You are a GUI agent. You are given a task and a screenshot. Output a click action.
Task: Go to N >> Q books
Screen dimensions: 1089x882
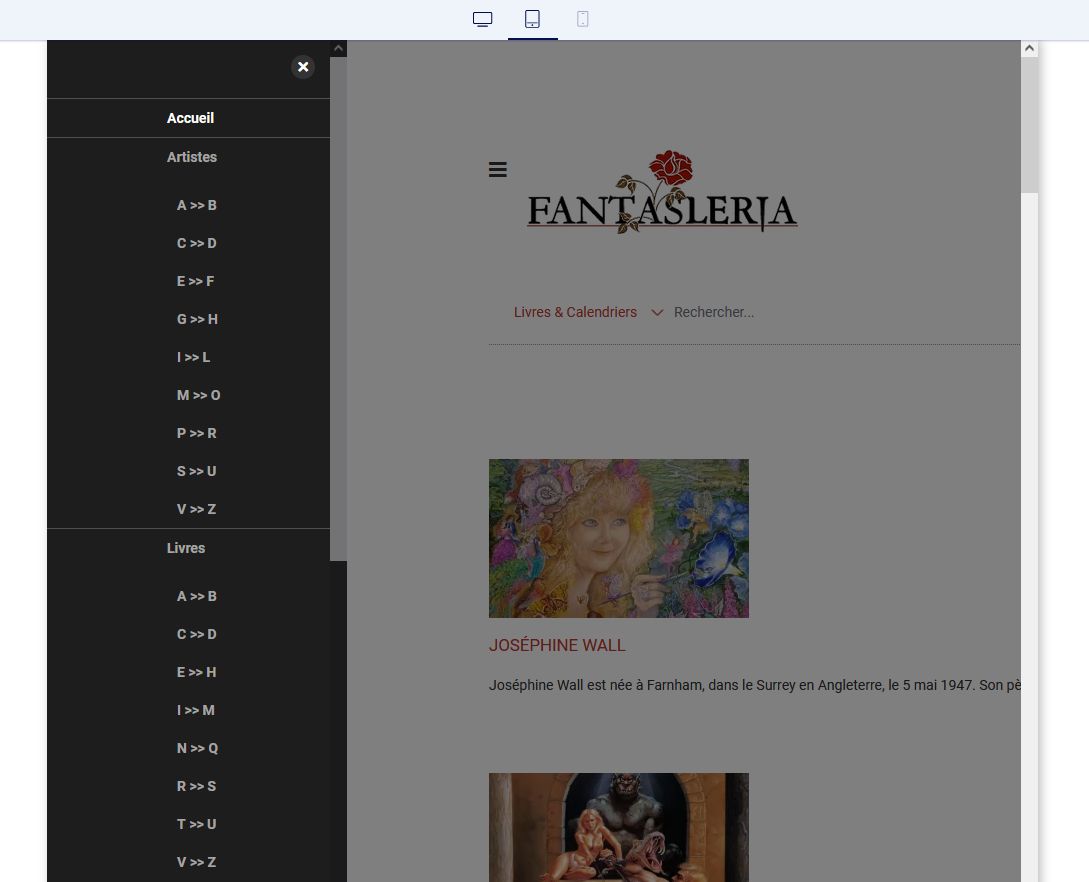click(197, 748)
